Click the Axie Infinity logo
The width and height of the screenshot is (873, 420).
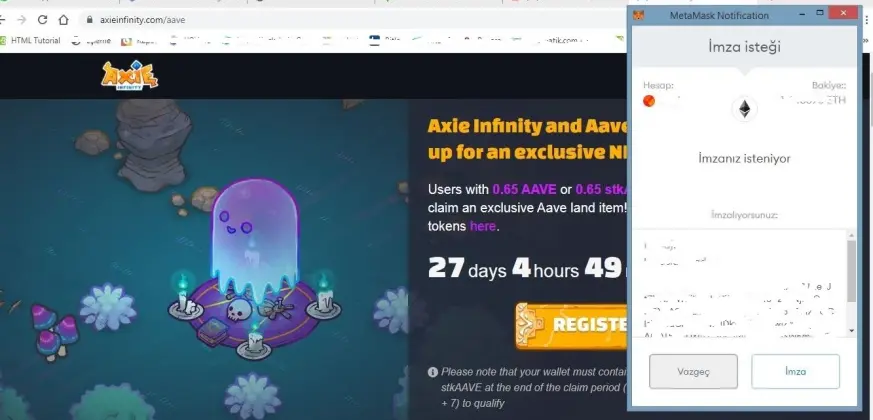(129, 75)
